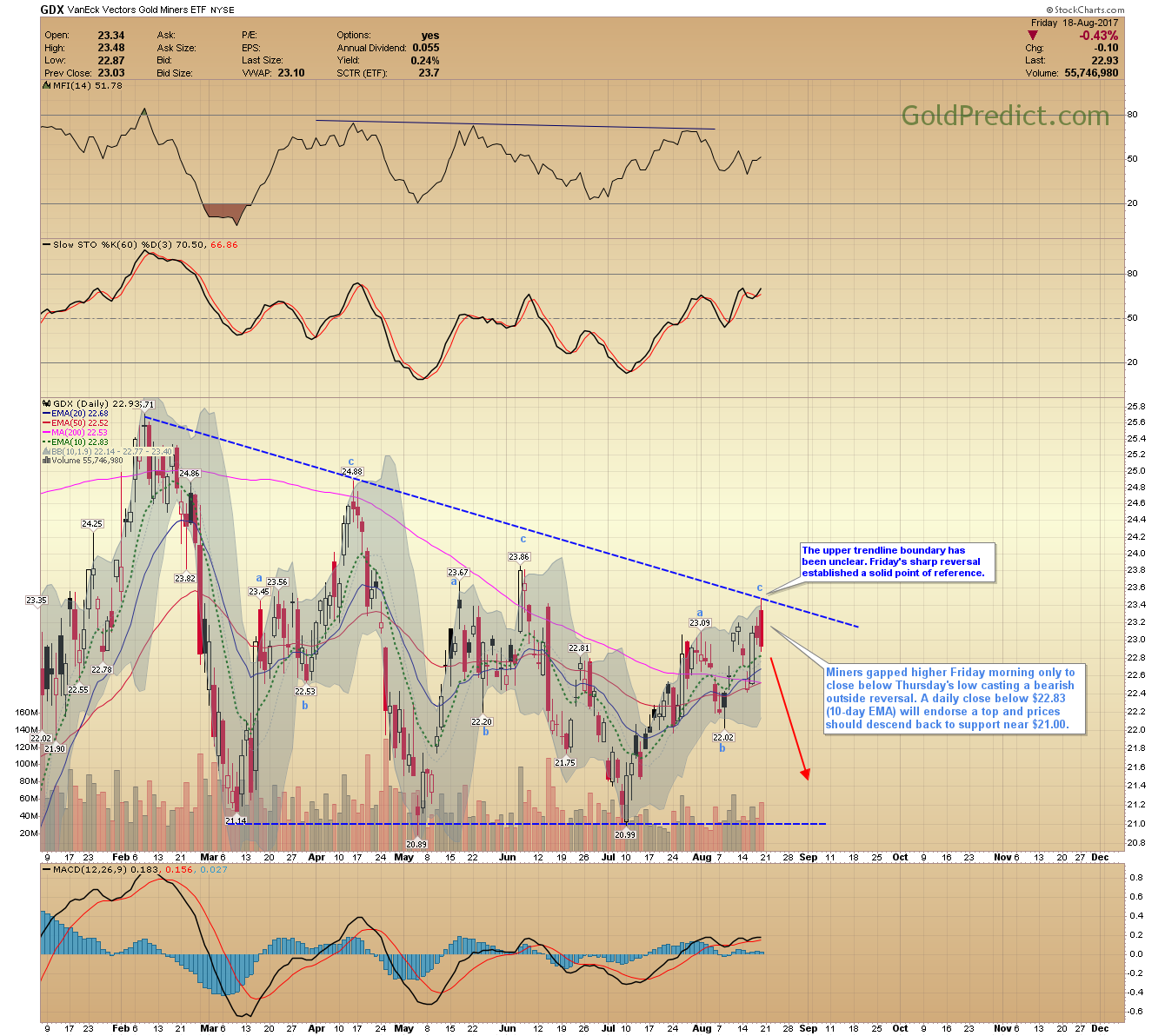Select the upper trendline boundary annotation box

(x=896, y=561)
